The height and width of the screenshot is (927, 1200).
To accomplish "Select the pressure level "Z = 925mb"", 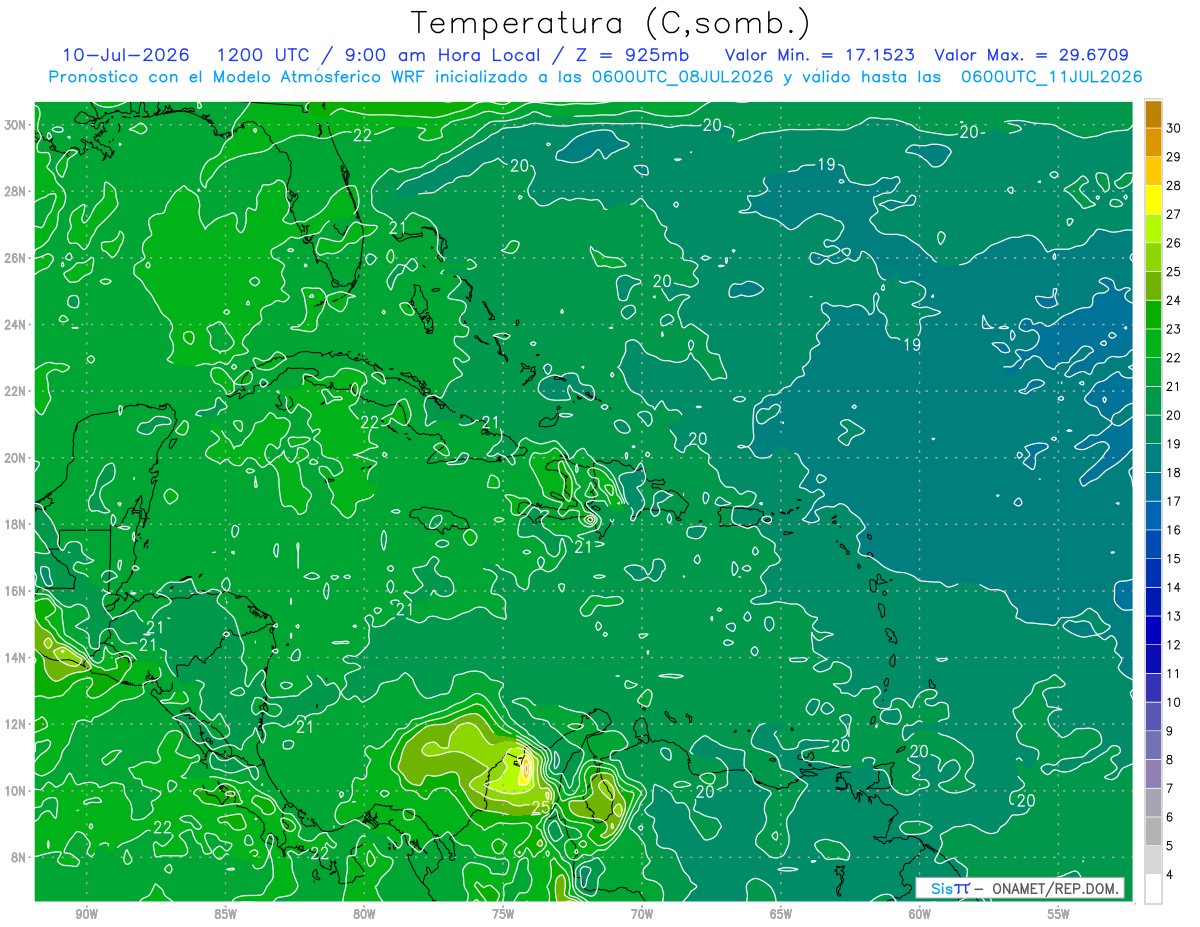I will pos(629,55).
